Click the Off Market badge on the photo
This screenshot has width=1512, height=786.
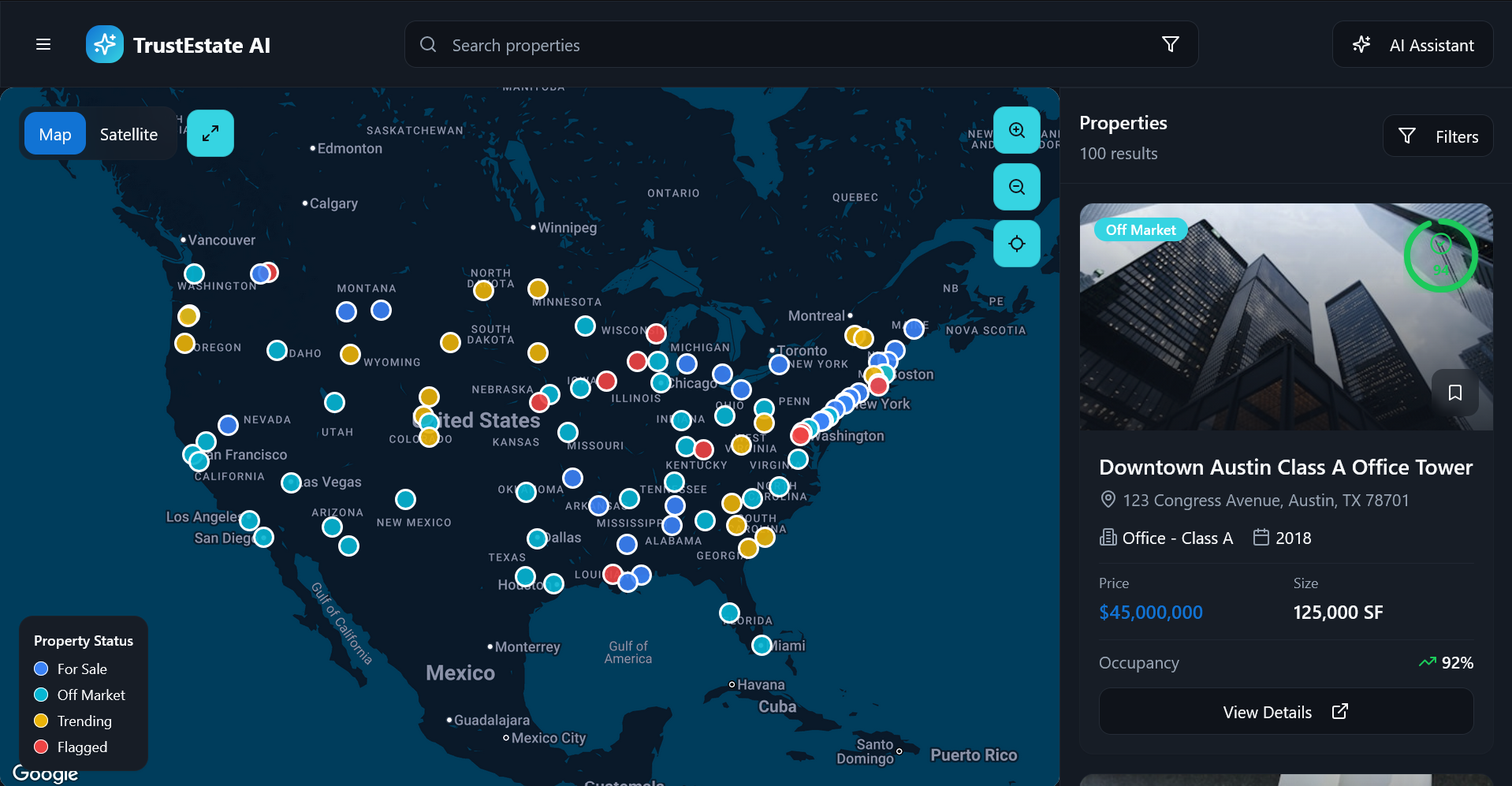click(x=1141, y=229)
